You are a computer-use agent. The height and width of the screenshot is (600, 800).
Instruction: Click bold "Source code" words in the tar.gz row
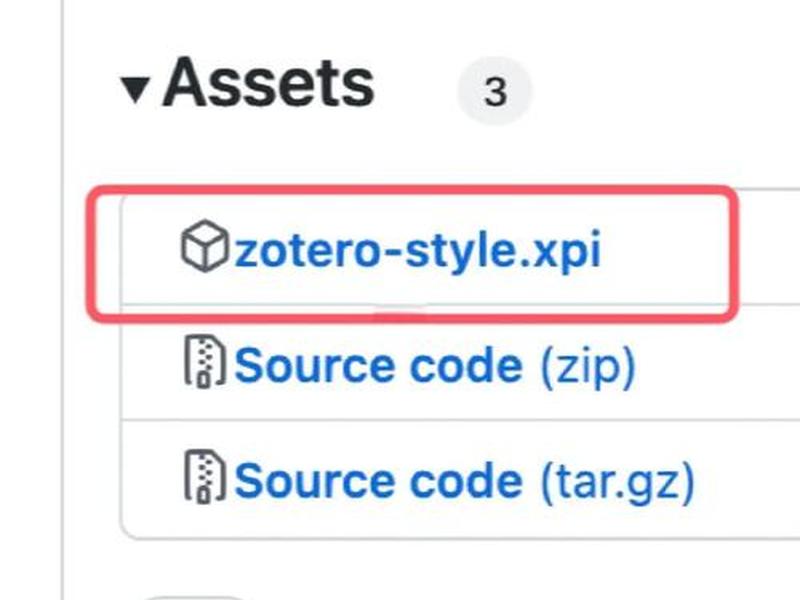(x=379, y=481)
